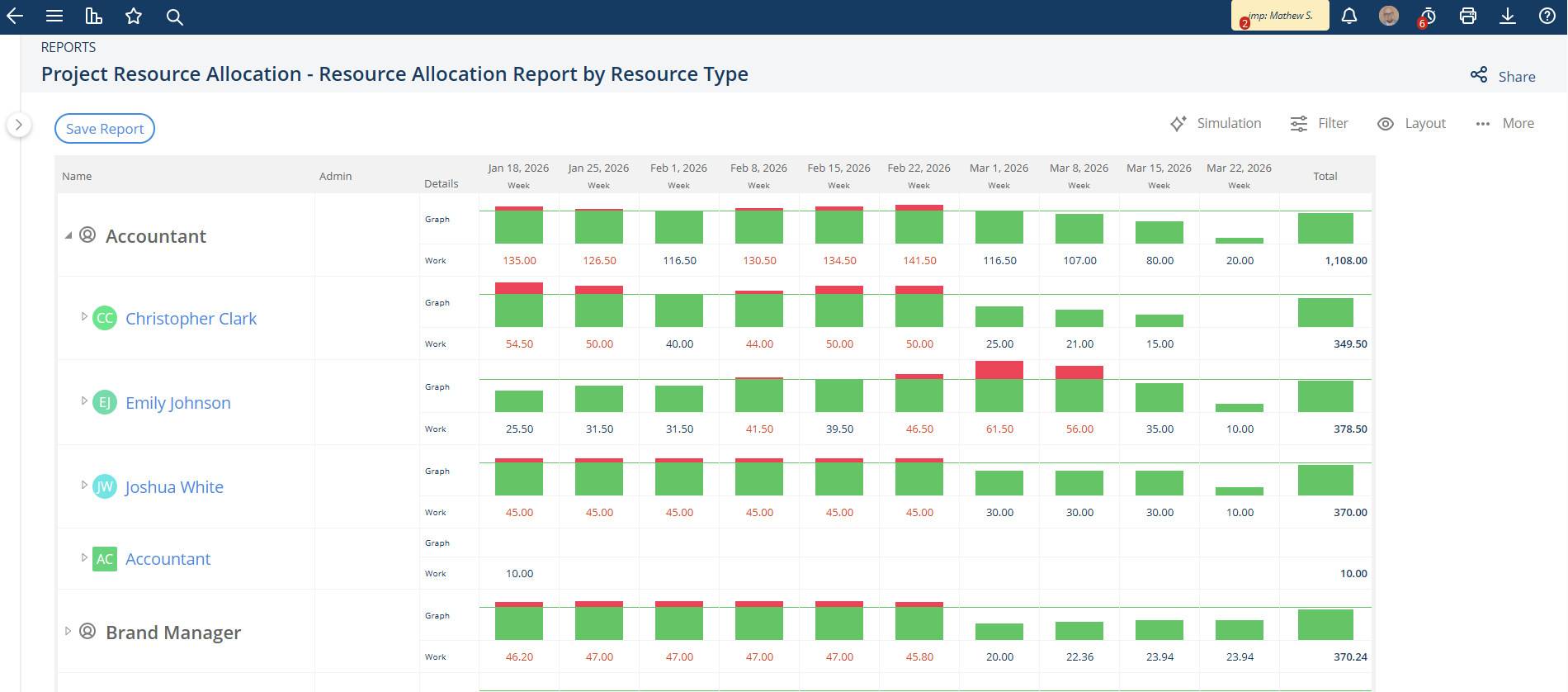Viewport: 1568px width, 692px height.
Task: Click the download icon
Action: (1508, 16)
